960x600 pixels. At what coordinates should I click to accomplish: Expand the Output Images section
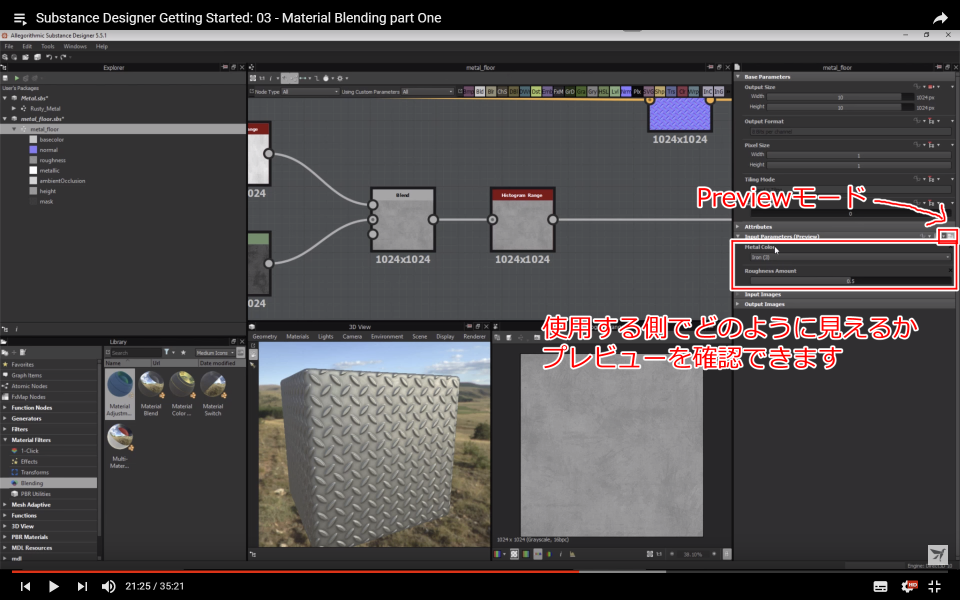(738, 304)
